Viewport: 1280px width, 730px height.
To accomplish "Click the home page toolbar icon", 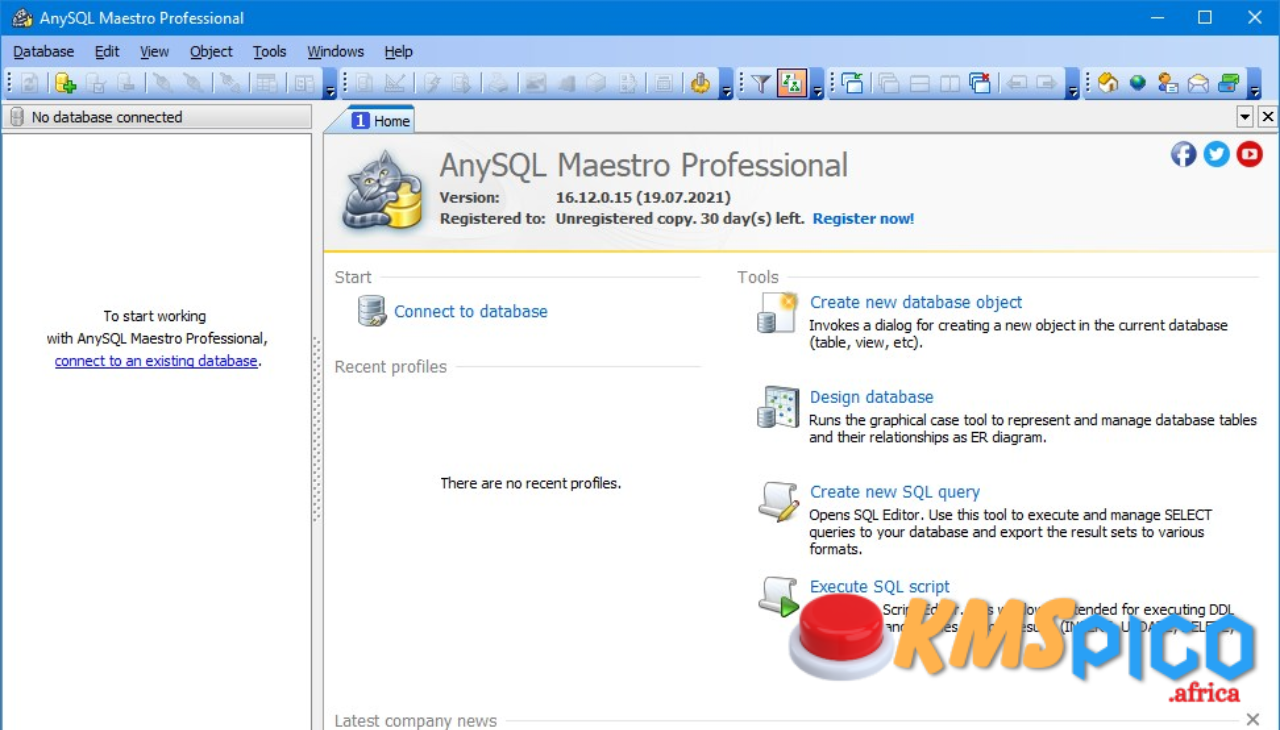I will point(1108,84).
